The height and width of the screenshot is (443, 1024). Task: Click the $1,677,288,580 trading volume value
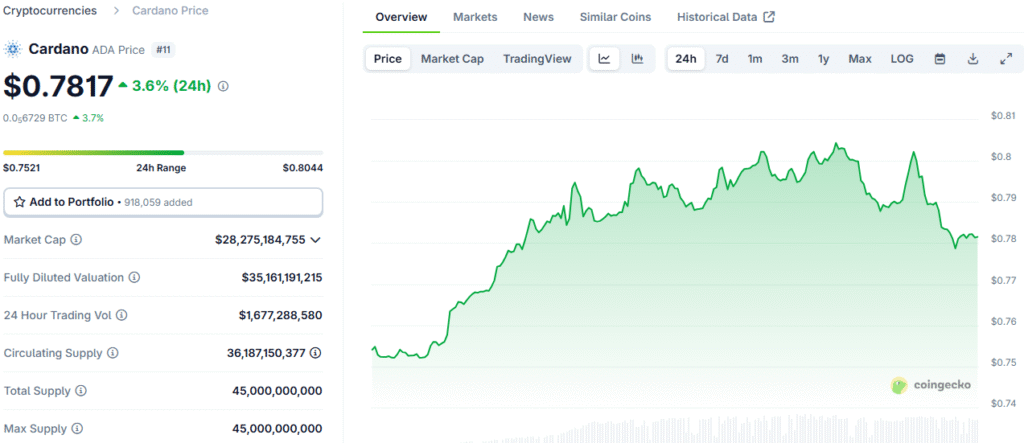[280, 316]
